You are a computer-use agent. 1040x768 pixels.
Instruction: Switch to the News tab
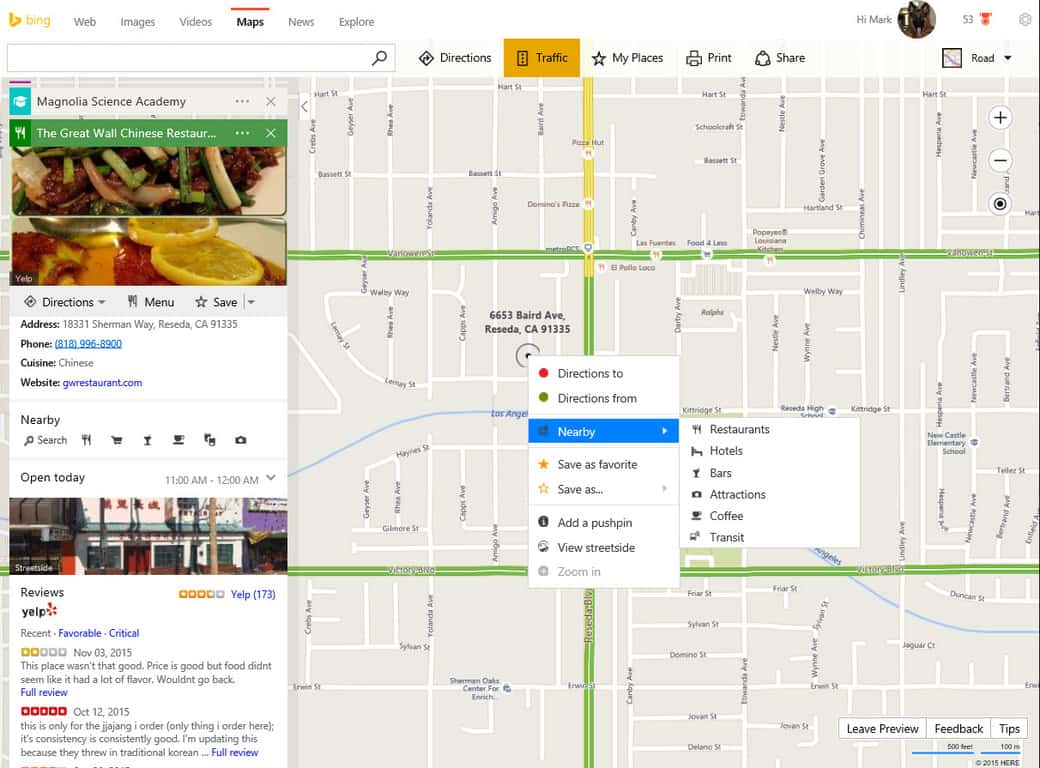coord(301,22)
